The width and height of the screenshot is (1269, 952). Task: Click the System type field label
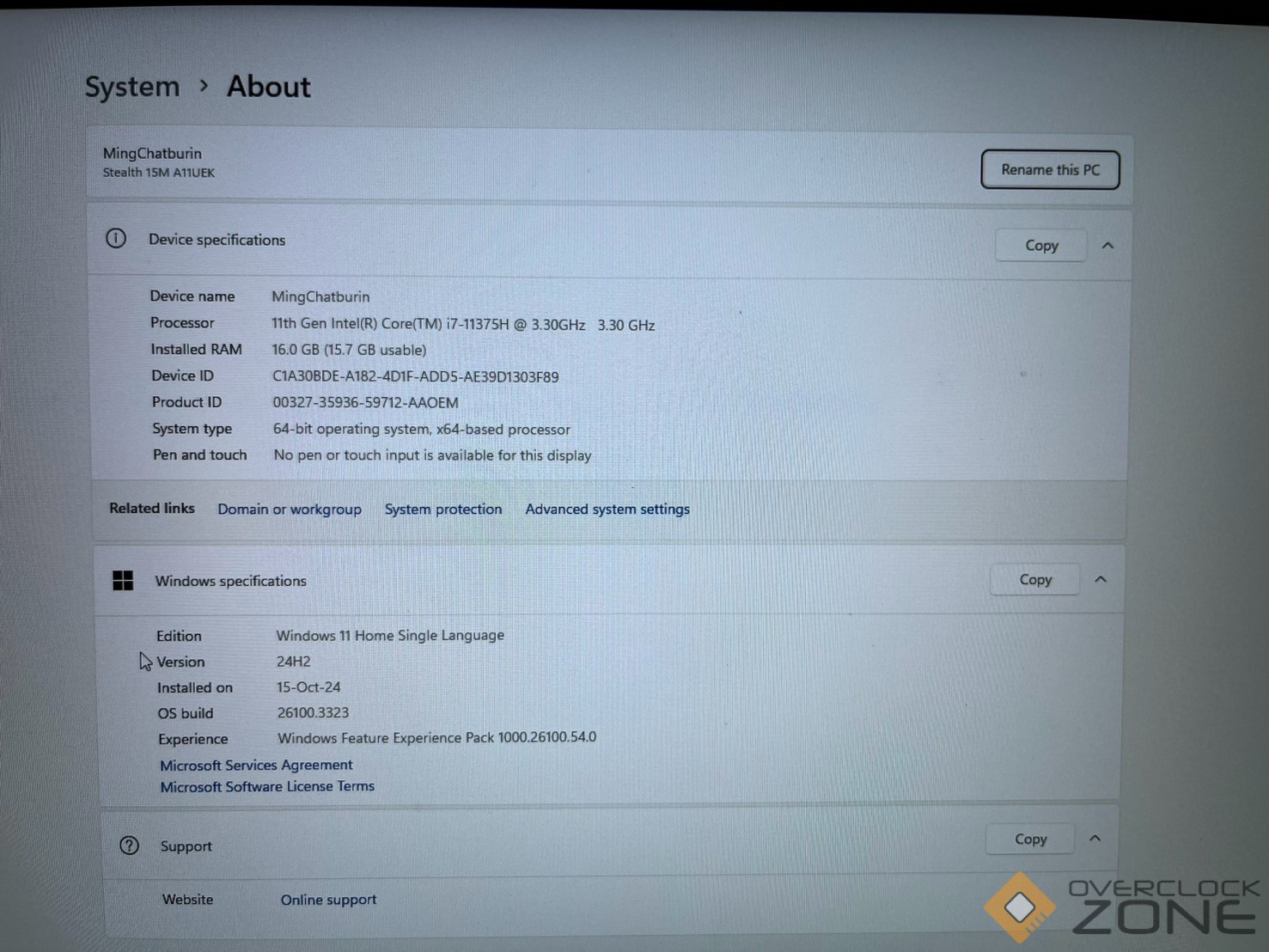[x=192, y=429]
